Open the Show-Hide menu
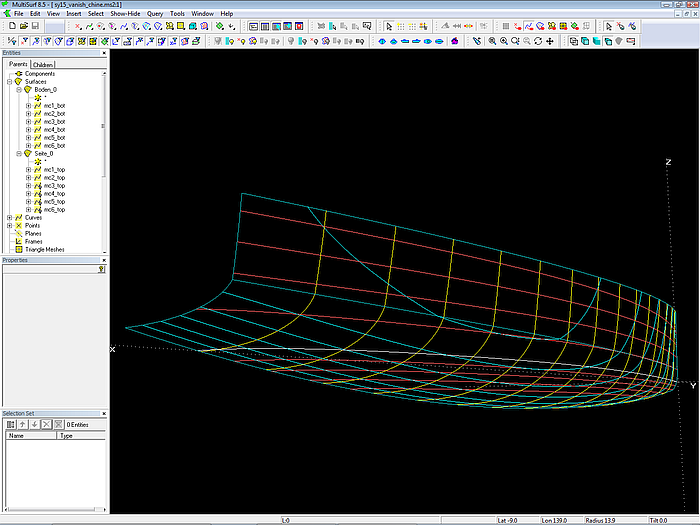Screen dimensions: 700x525 click(x=124, y=14)
